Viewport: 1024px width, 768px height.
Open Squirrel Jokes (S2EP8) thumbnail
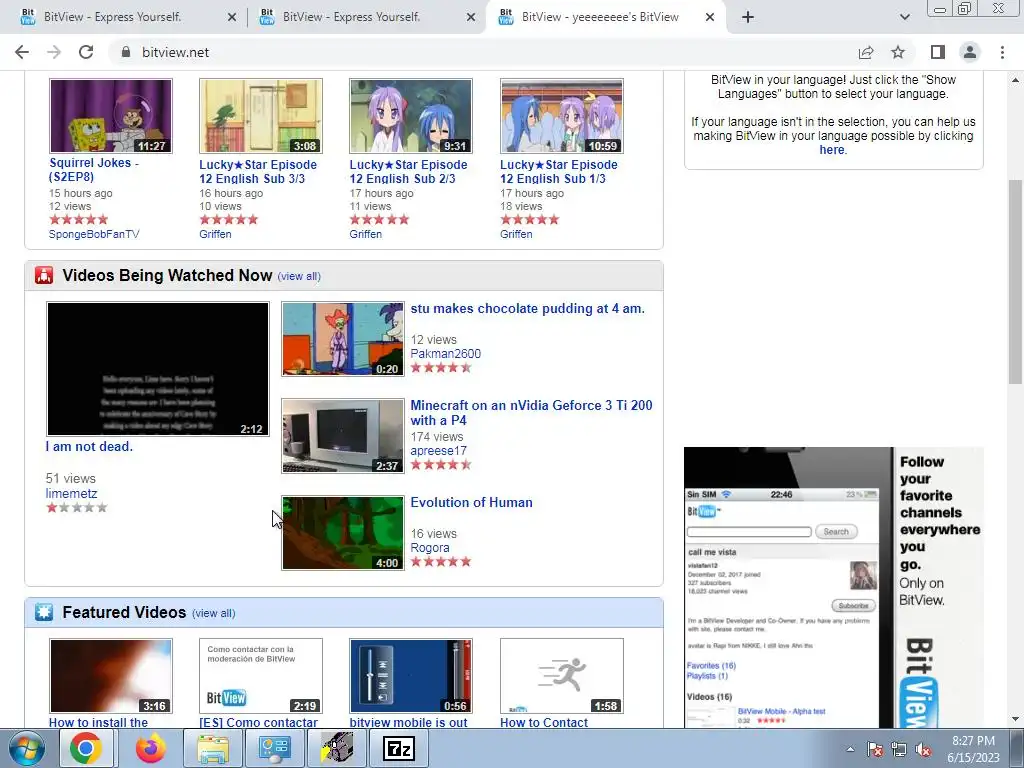[x=111, y=116]
